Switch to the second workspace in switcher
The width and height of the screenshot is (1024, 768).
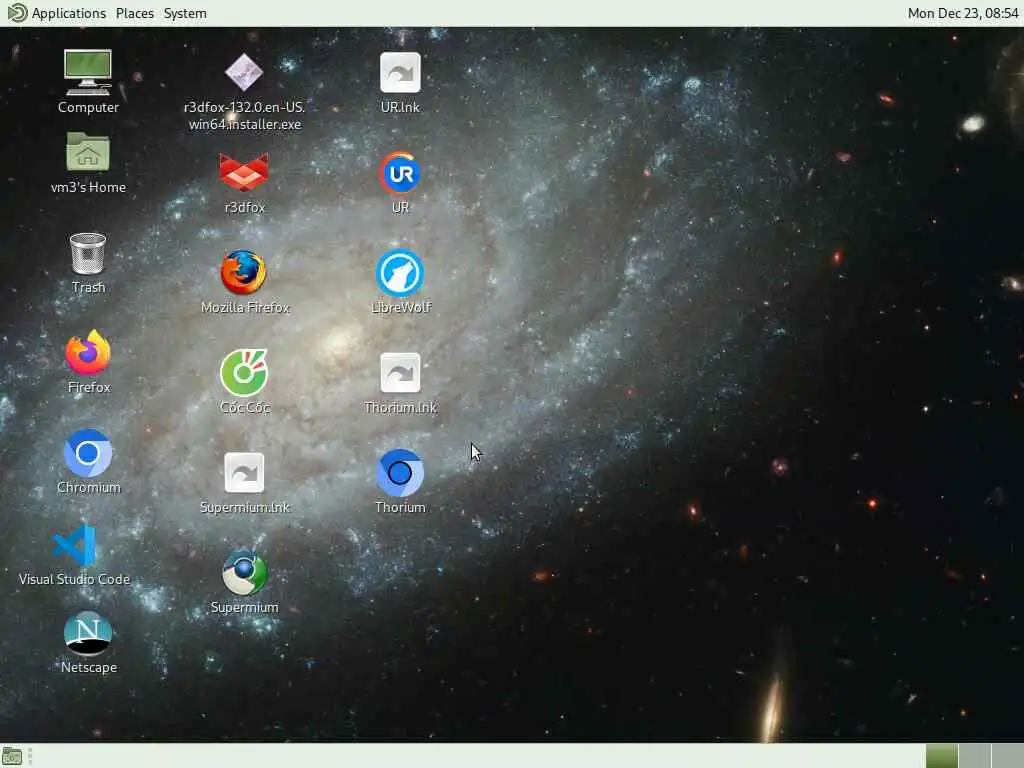974,756
